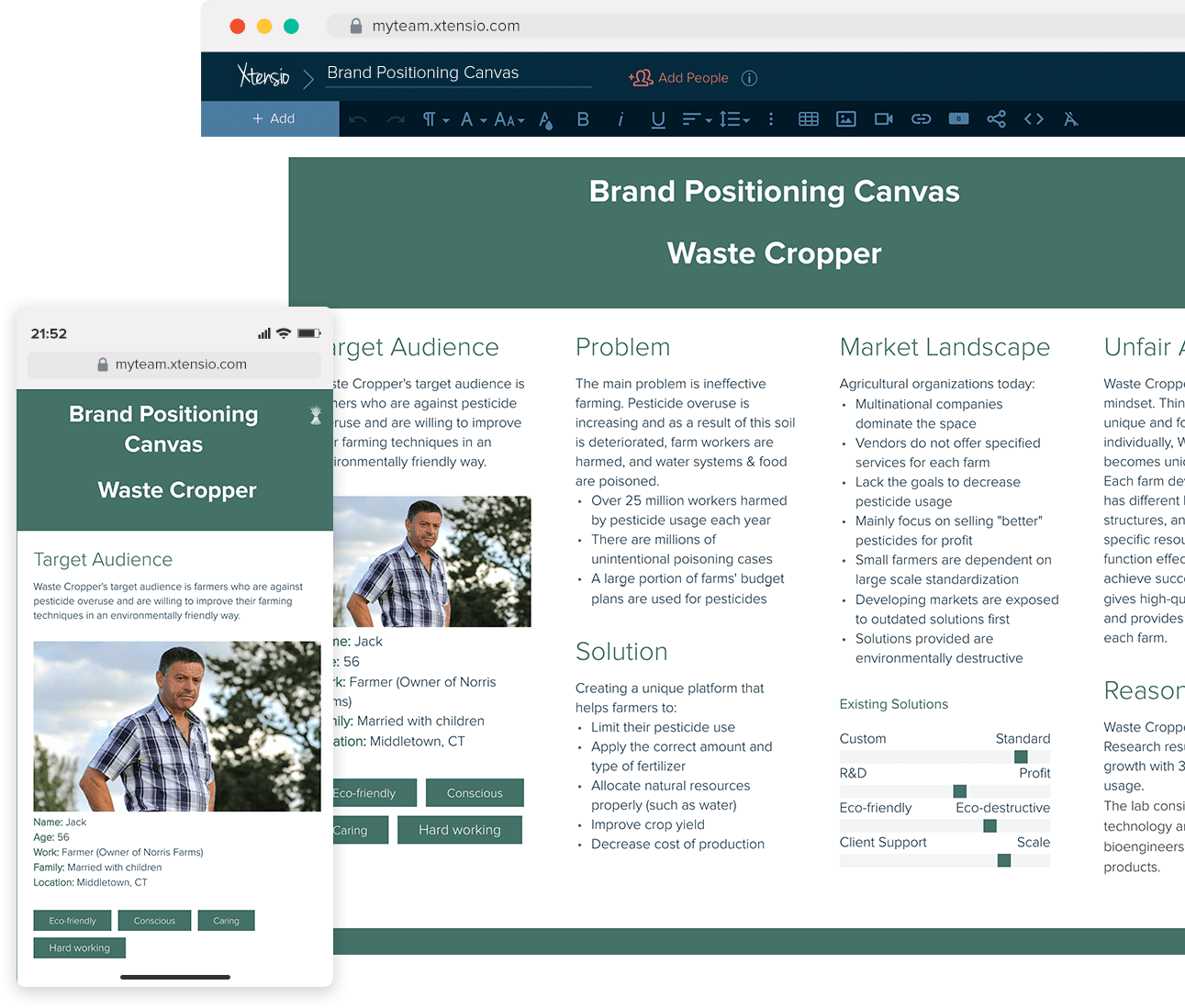Click the Xtensio logo
Screen dimensions: 1185x1008
point(263,75)
